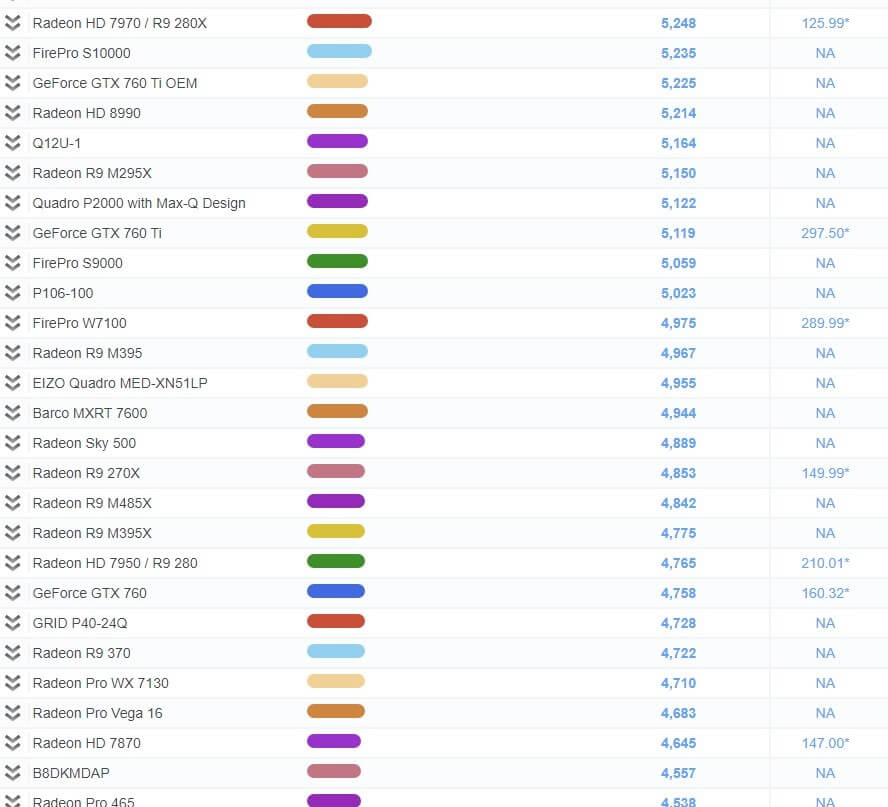Click the pink bar for Radeon R9 270X
888x807 pixels.
(x=336, y=472)
